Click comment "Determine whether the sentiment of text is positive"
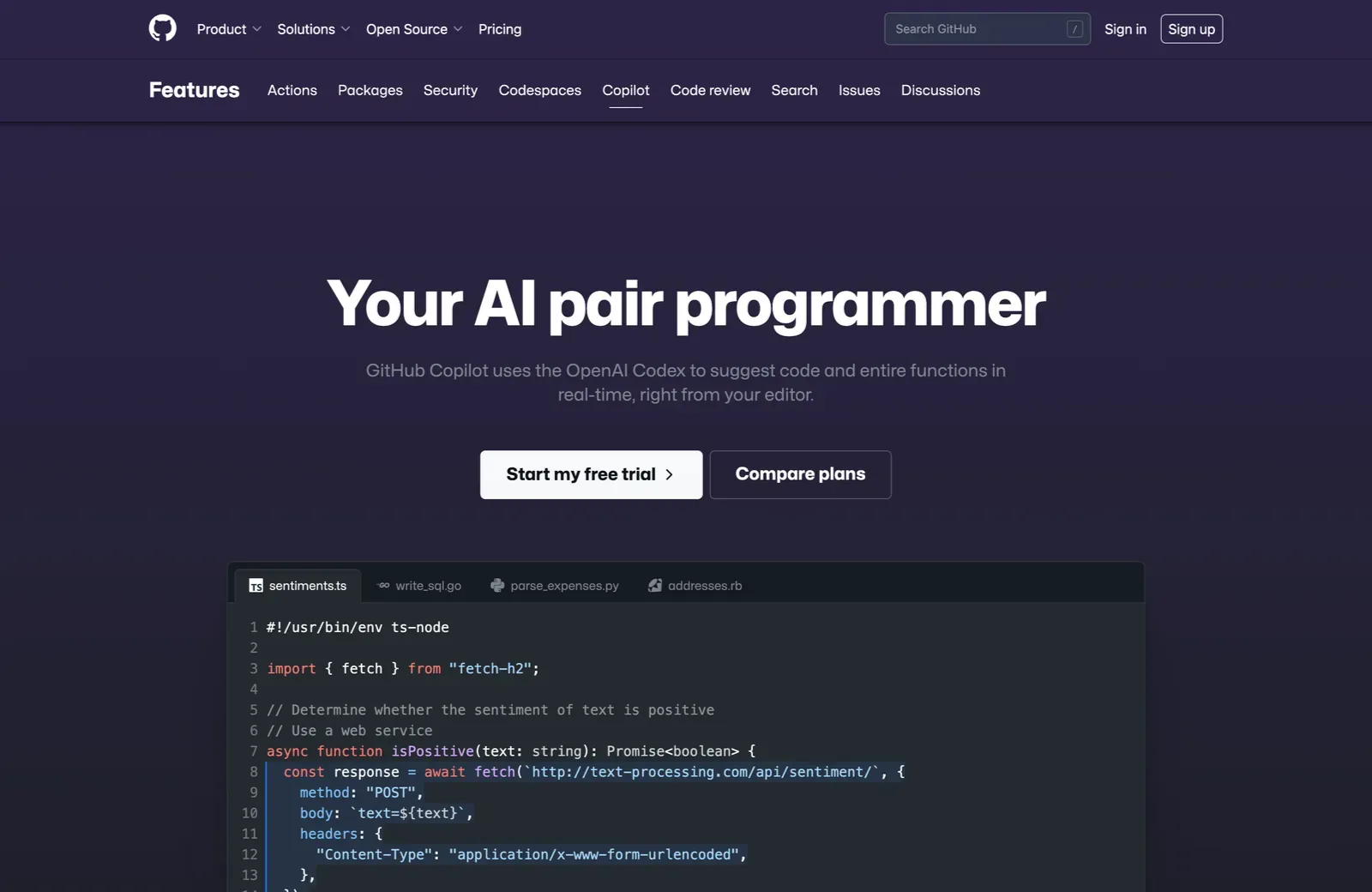The height and width of the screenshot is (892, 1372). click(490, 709)
